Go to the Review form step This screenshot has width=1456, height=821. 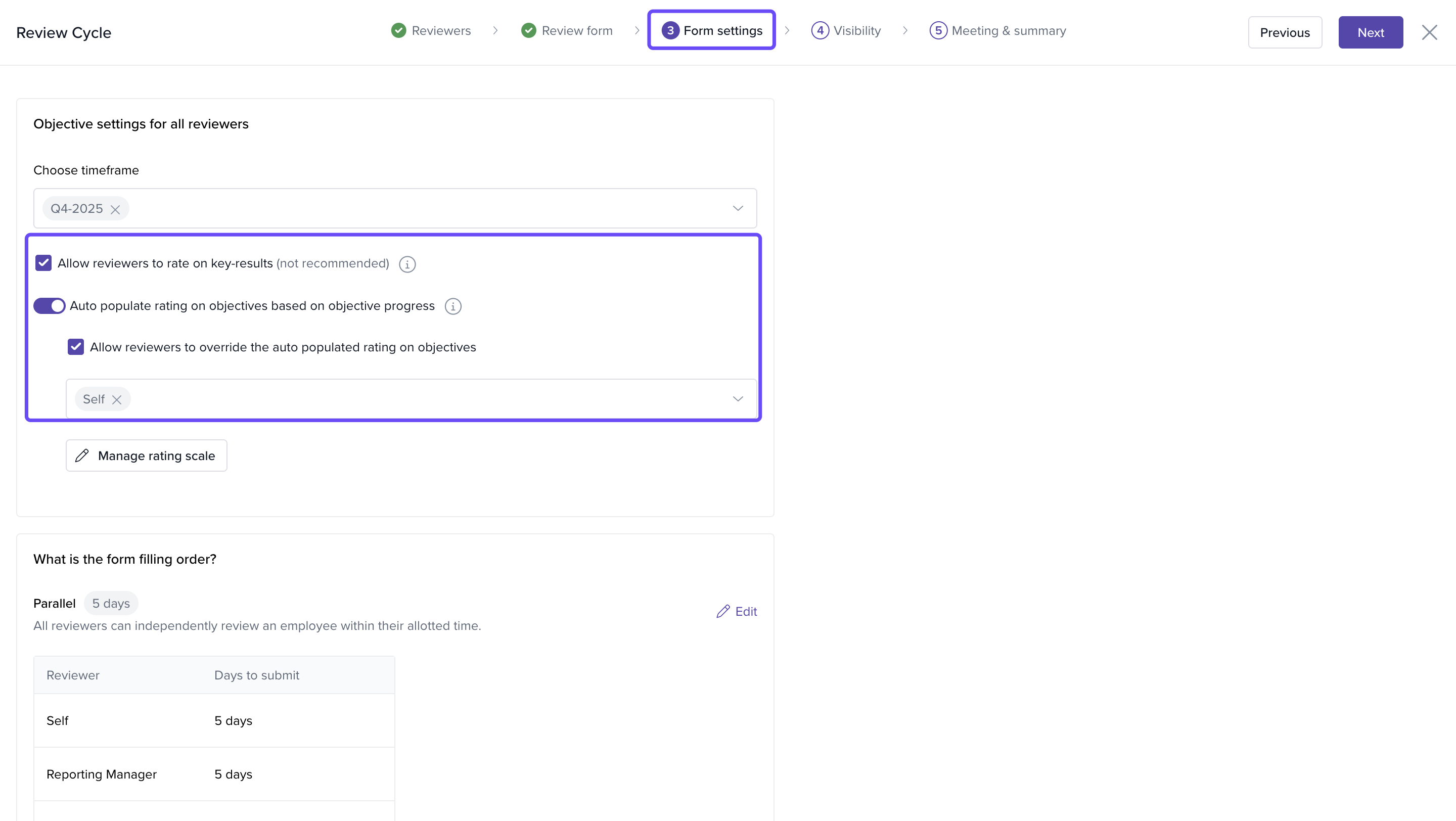(x=576, y=30)
